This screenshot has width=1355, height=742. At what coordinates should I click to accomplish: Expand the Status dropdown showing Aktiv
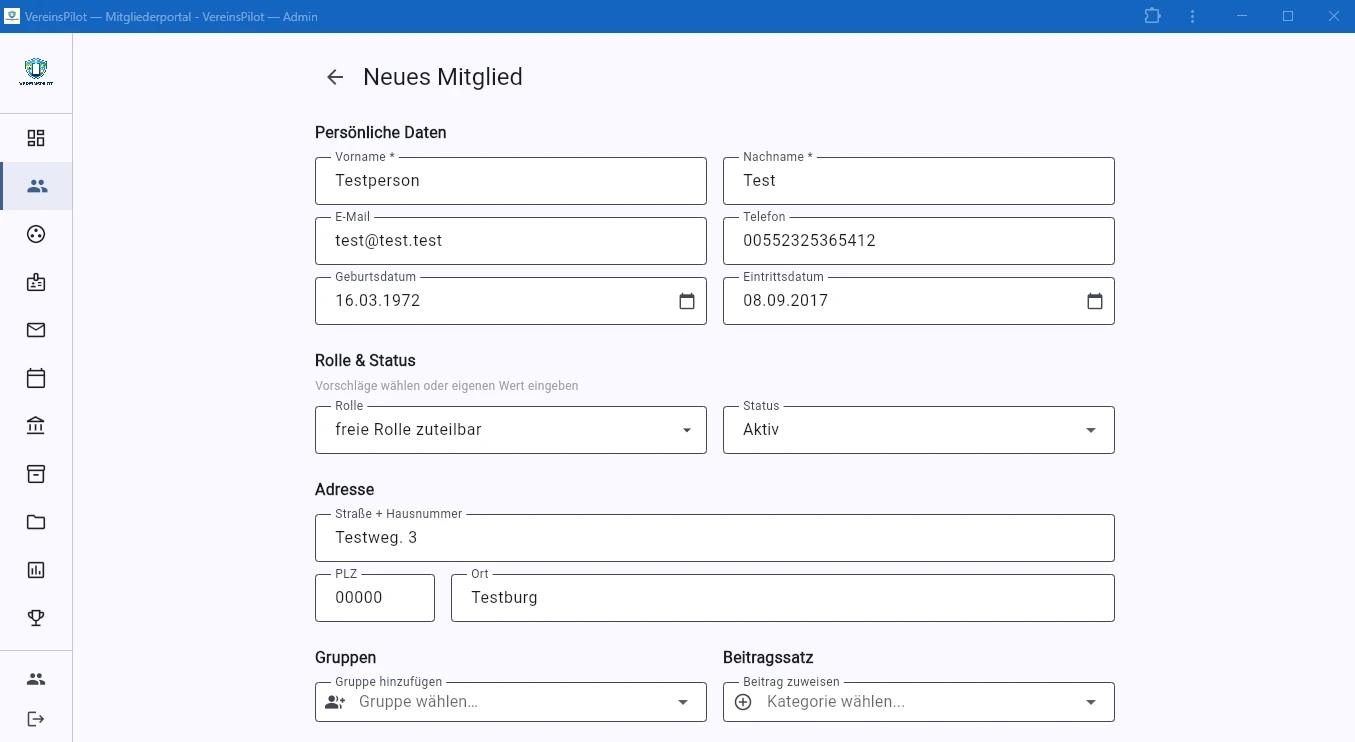(x=1091, y=430)
